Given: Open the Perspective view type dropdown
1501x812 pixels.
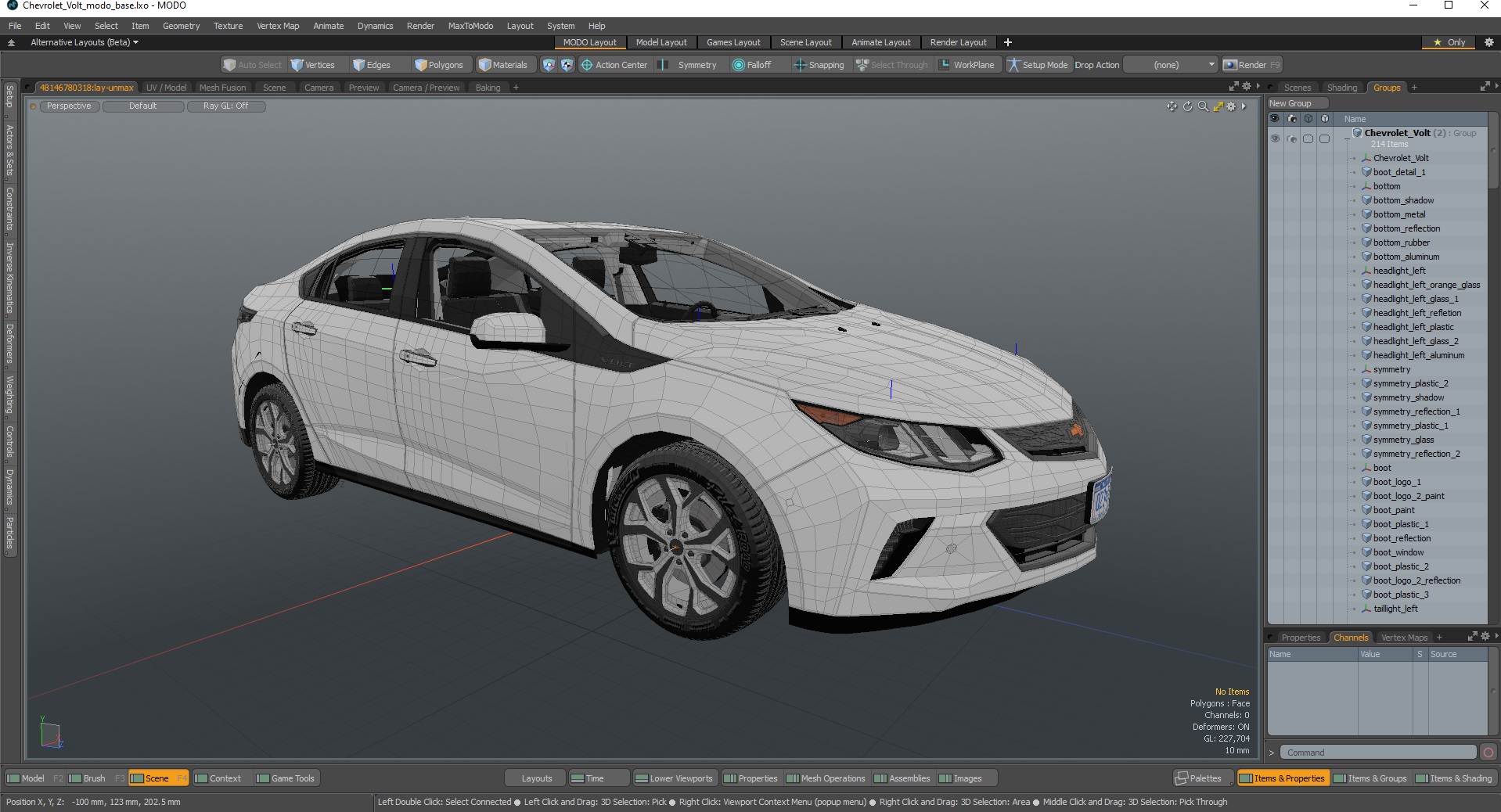Looking at the screenshot, I should click(x=69, y=106).
